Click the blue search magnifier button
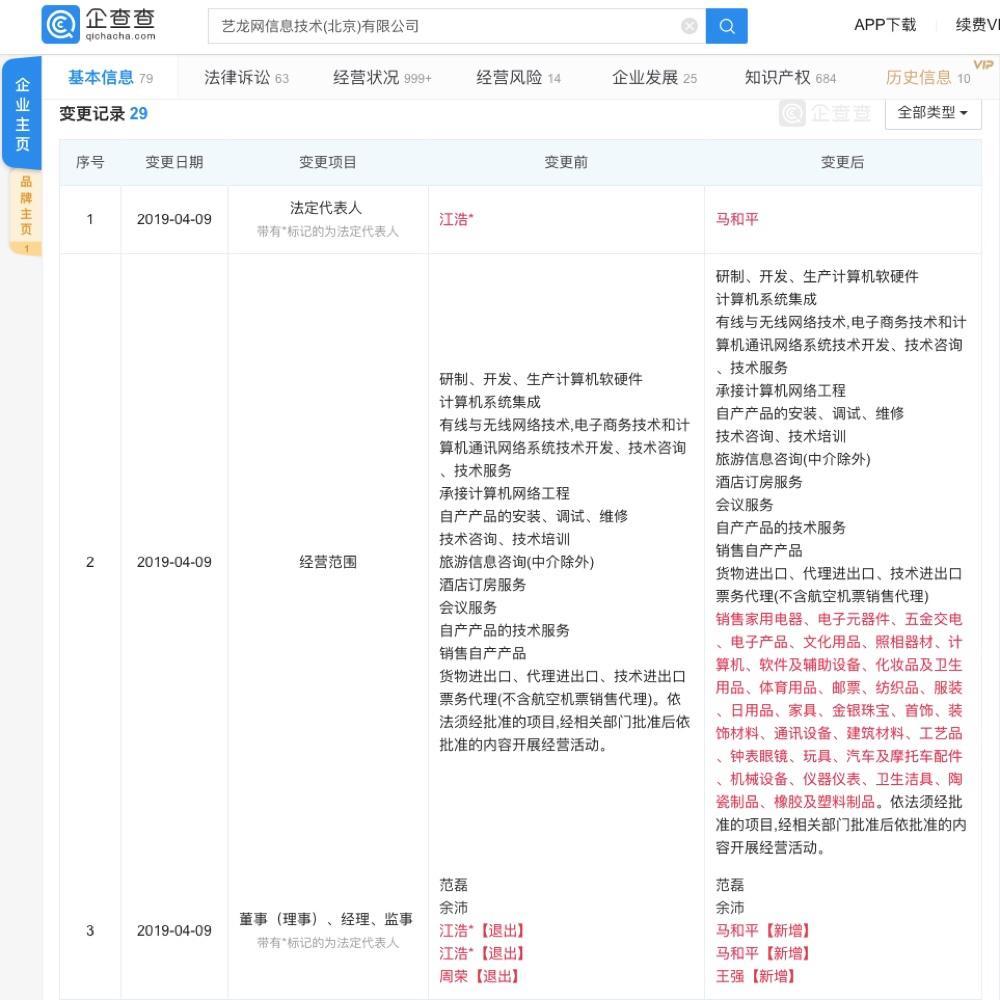Image resolution: width=1000 pixels, height=1000 pixels. click(726, 26)
